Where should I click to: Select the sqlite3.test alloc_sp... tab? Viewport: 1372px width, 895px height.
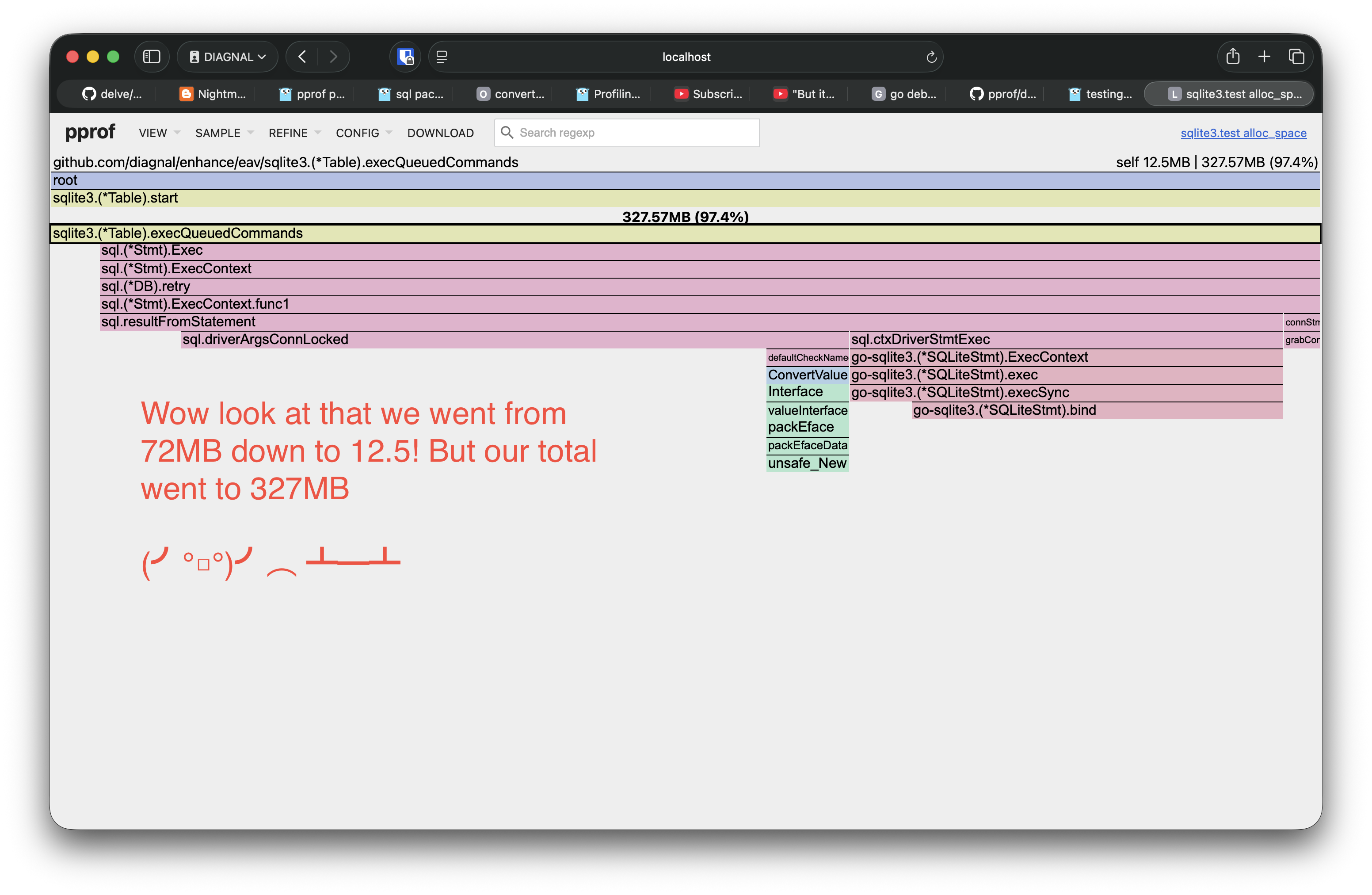tap(1229, 94)
